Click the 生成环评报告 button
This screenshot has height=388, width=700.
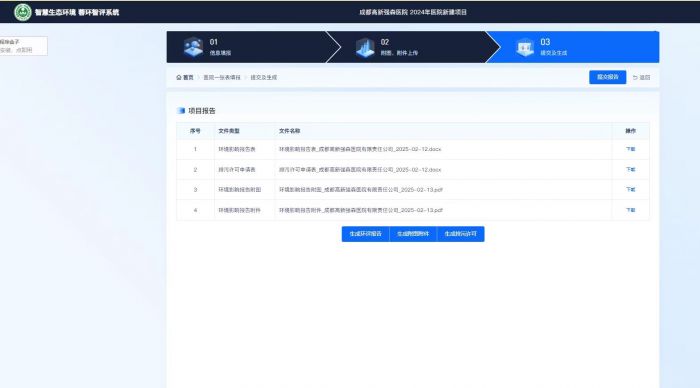(366, 234)
